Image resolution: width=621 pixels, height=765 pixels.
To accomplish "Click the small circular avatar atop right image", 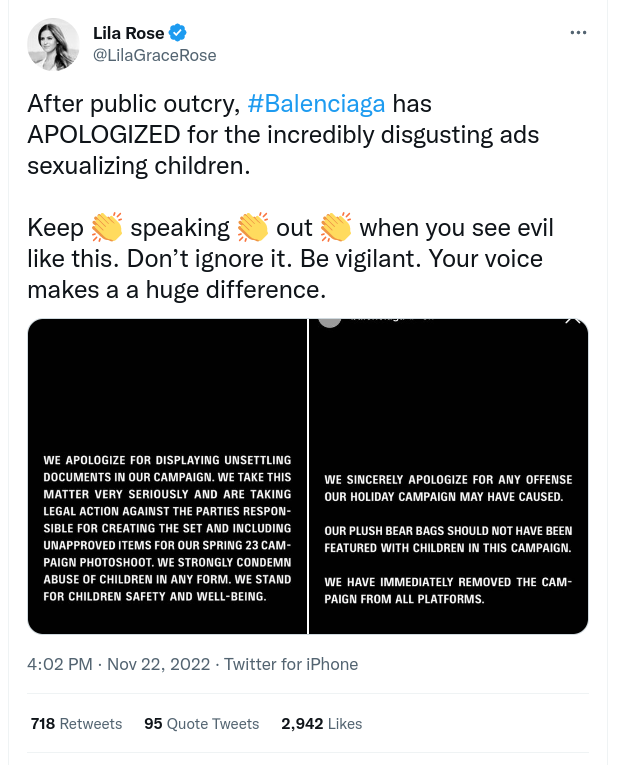I will click(x=329, y=319).
